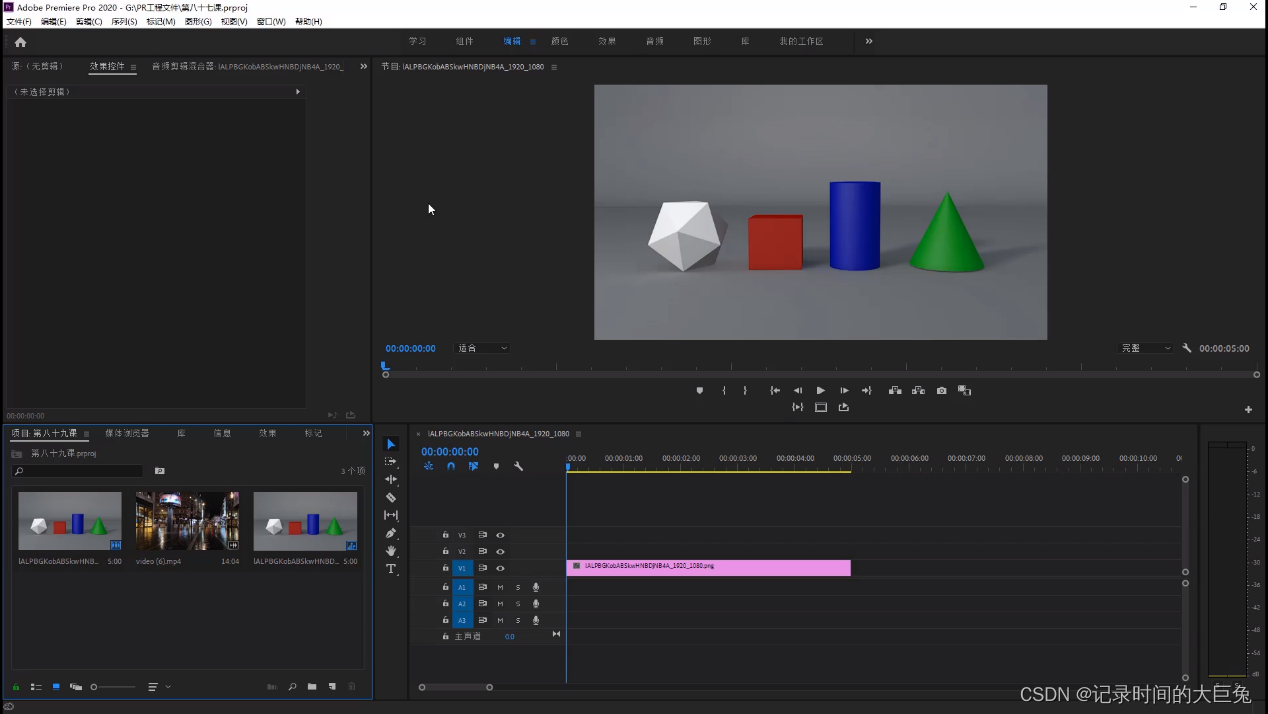
Task: Mute audio track A1
Action: [x=500, y=587]
